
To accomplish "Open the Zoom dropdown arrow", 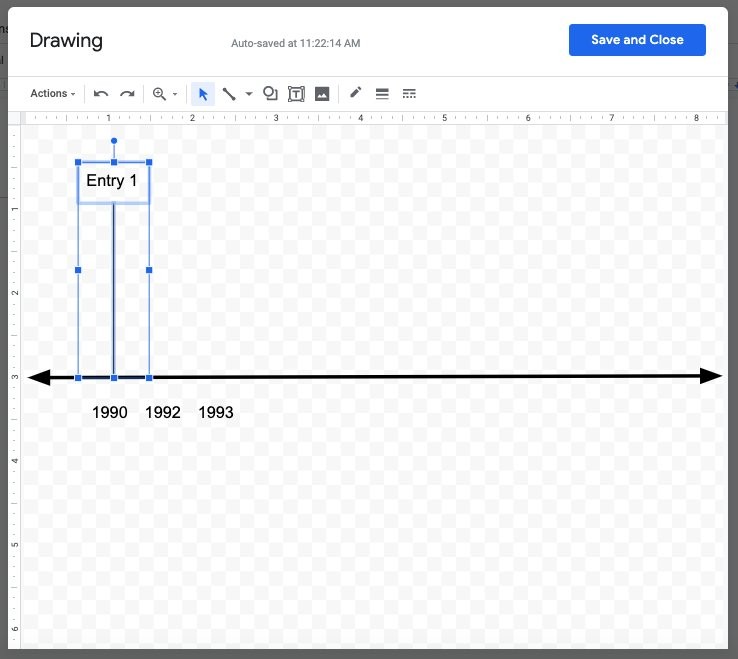I will click(175, 94).
